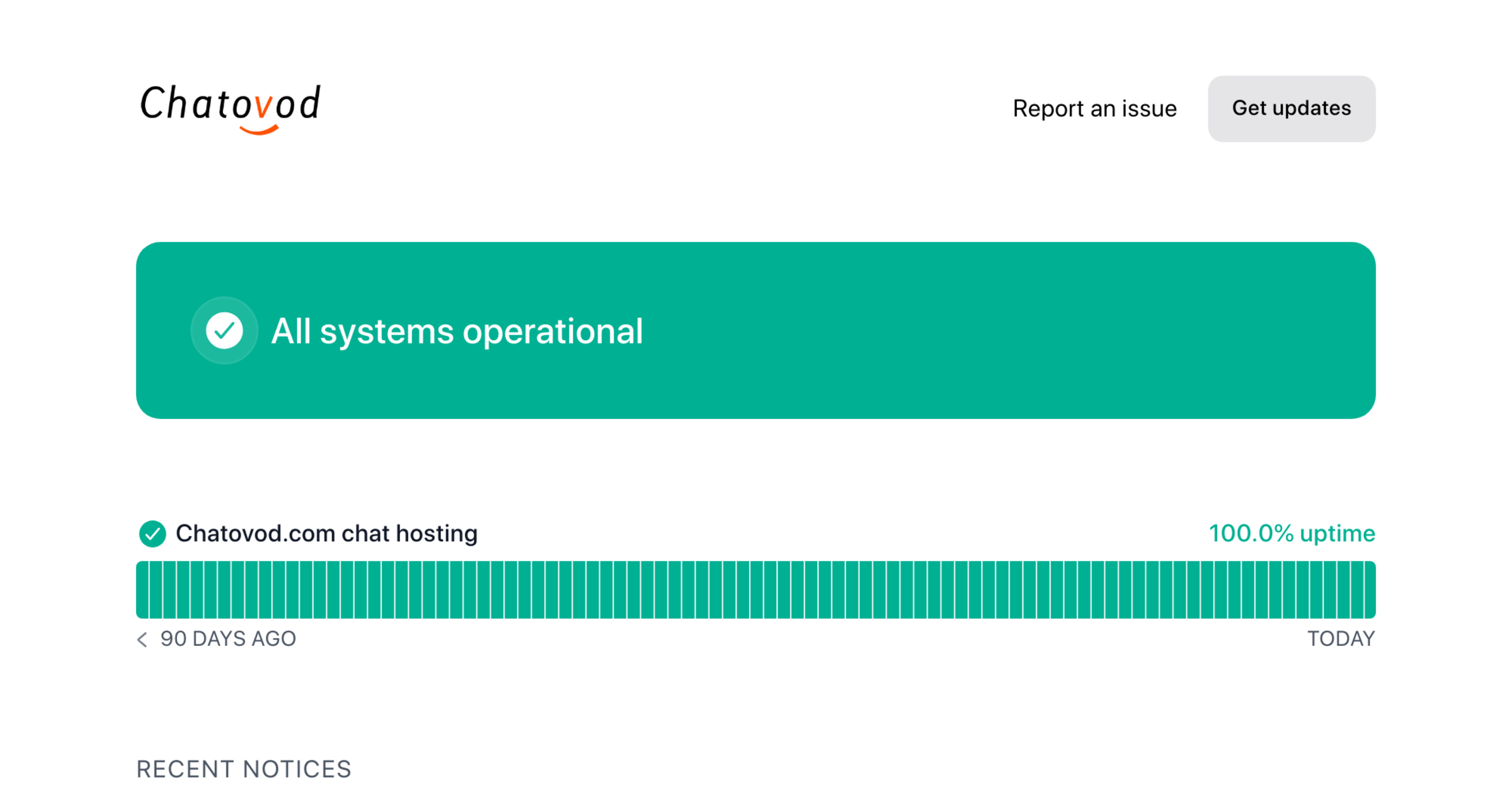Click the left chevron before 90 DAYS AGO
Viewport: 1512px width, 794px height.
(142, 639)
